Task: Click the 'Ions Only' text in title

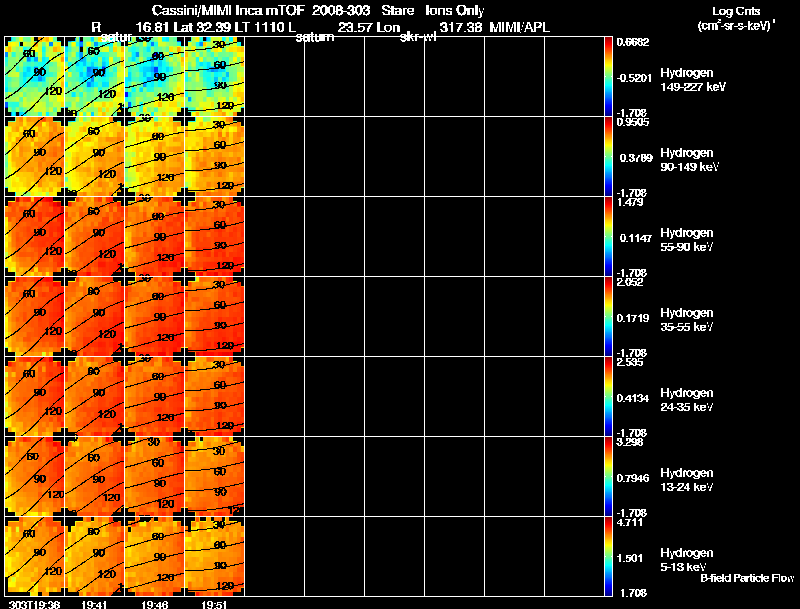Action: tap(455, 11)
